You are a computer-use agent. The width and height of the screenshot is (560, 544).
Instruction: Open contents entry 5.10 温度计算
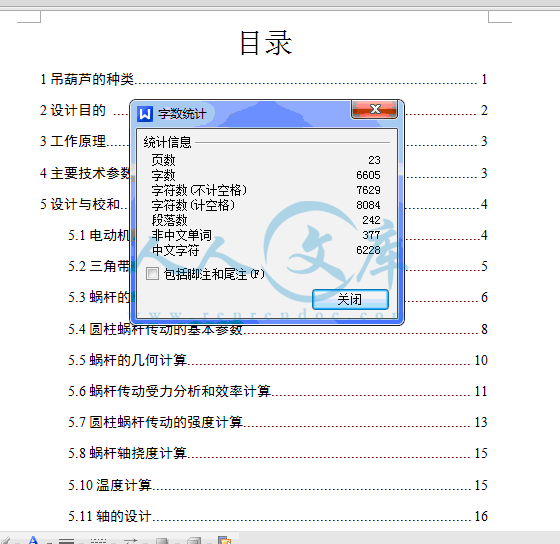tap(278, 485)
